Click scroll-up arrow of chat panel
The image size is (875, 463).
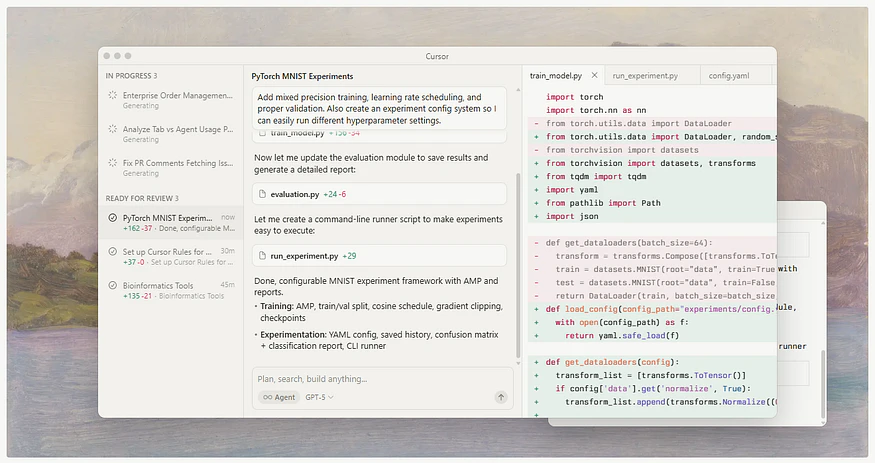[x=518, y=90]
